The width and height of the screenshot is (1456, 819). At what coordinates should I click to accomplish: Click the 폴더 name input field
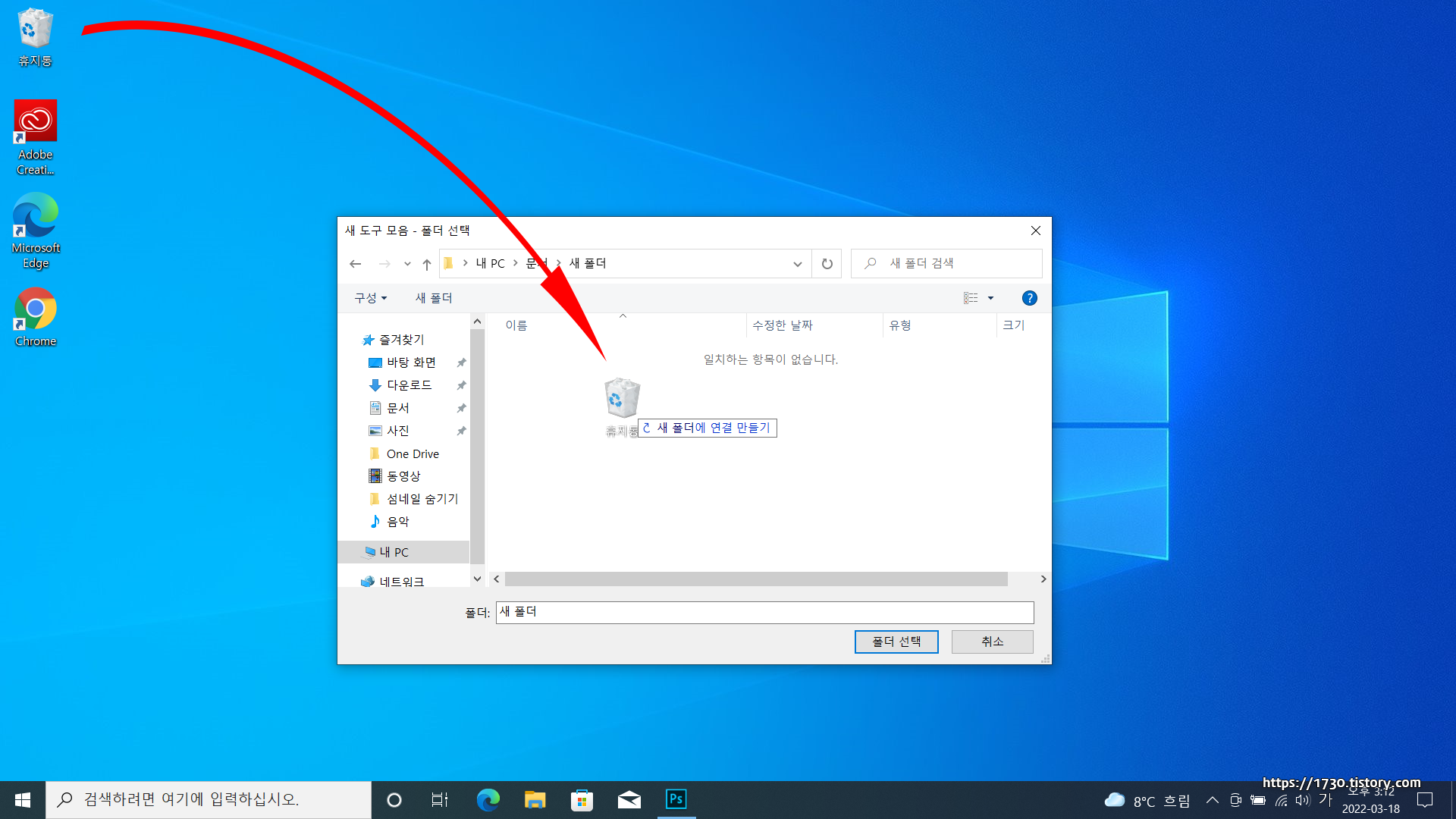point(764,612)
